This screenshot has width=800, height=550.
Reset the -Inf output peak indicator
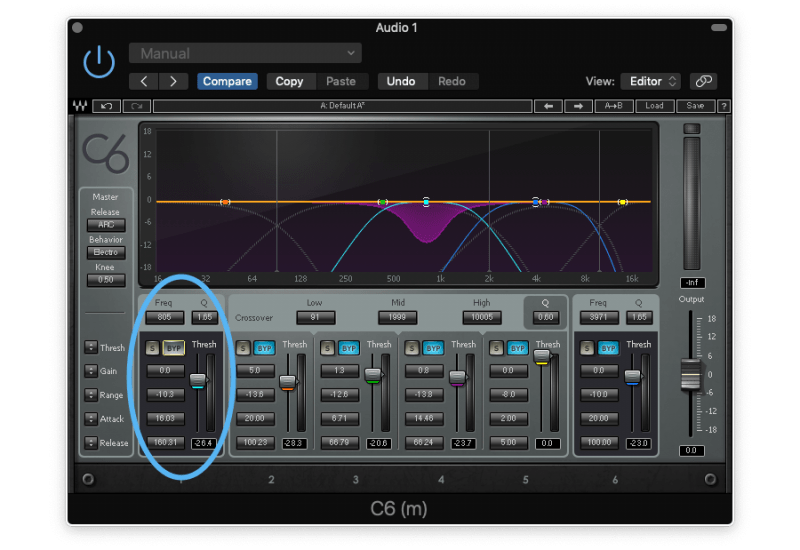click(692, 283)
